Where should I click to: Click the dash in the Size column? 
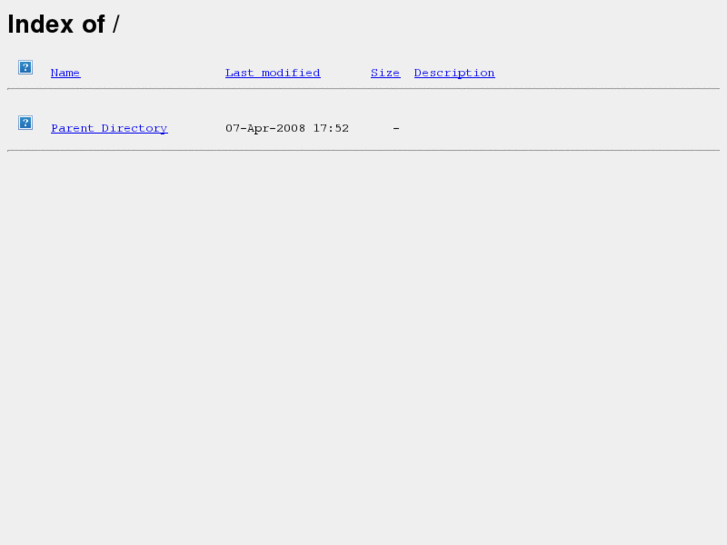(396, 128)
